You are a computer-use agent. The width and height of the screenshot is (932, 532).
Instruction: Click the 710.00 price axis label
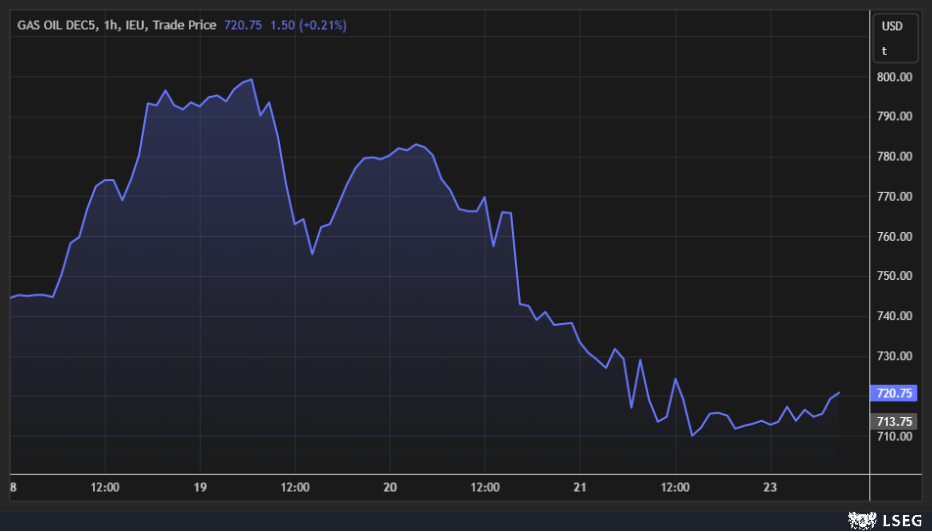893,437
